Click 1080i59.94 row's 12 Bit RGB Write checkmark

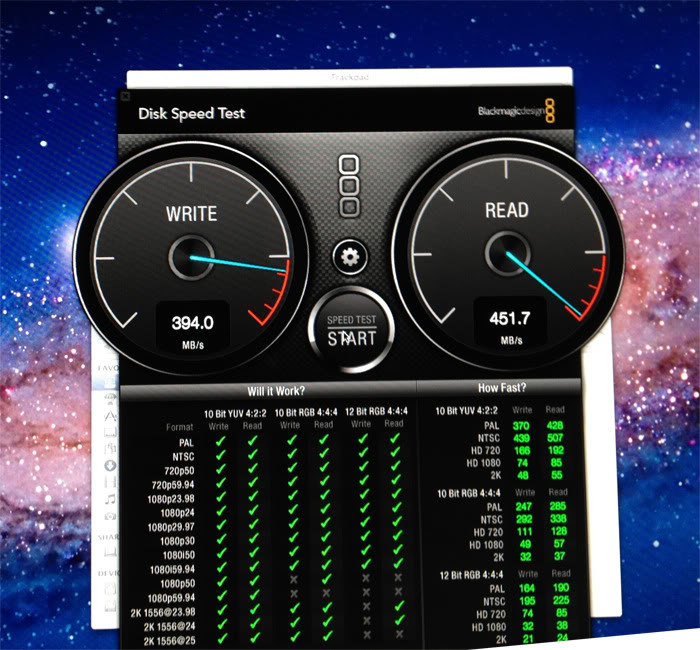366,564
